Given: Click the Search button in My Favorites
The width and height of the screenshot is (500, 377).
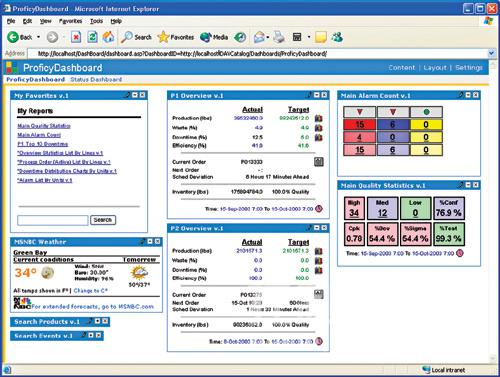Looking at the screenshot, I should (103, 220).
